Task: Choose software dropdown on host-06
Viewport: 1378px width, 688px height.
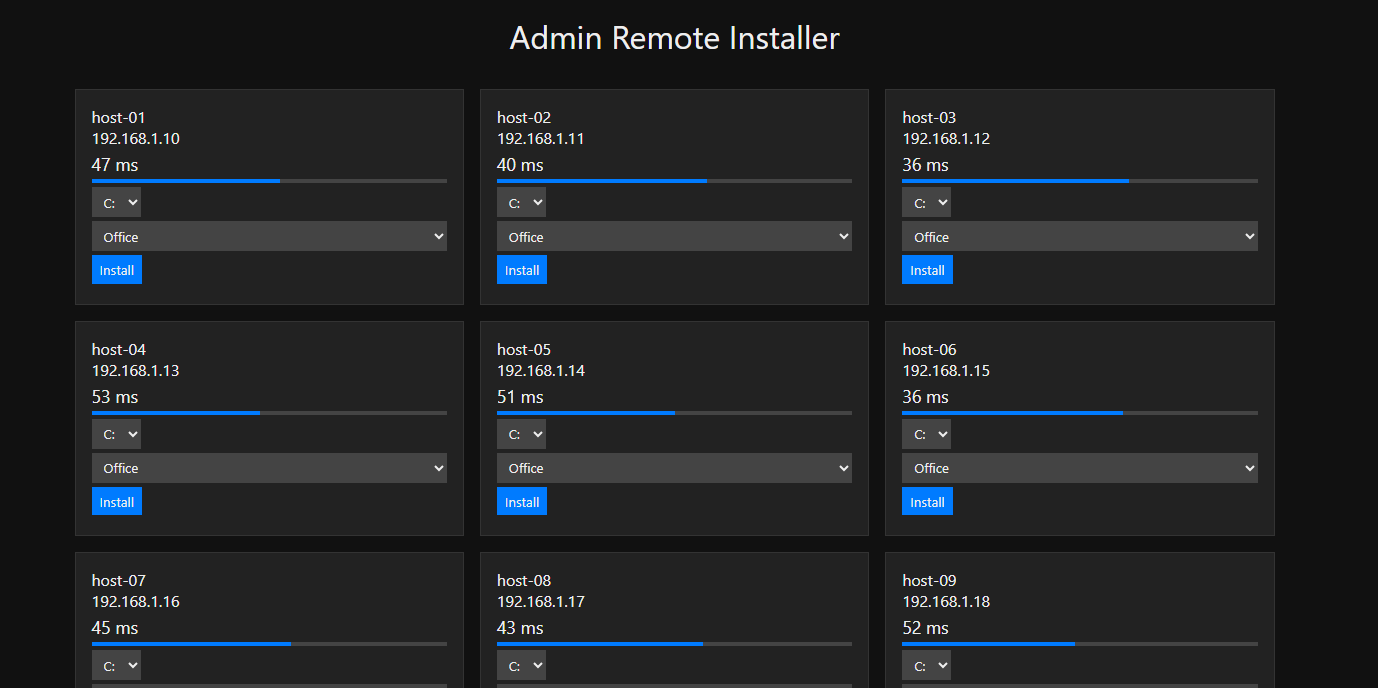Action: click(x=1079, y=468)
